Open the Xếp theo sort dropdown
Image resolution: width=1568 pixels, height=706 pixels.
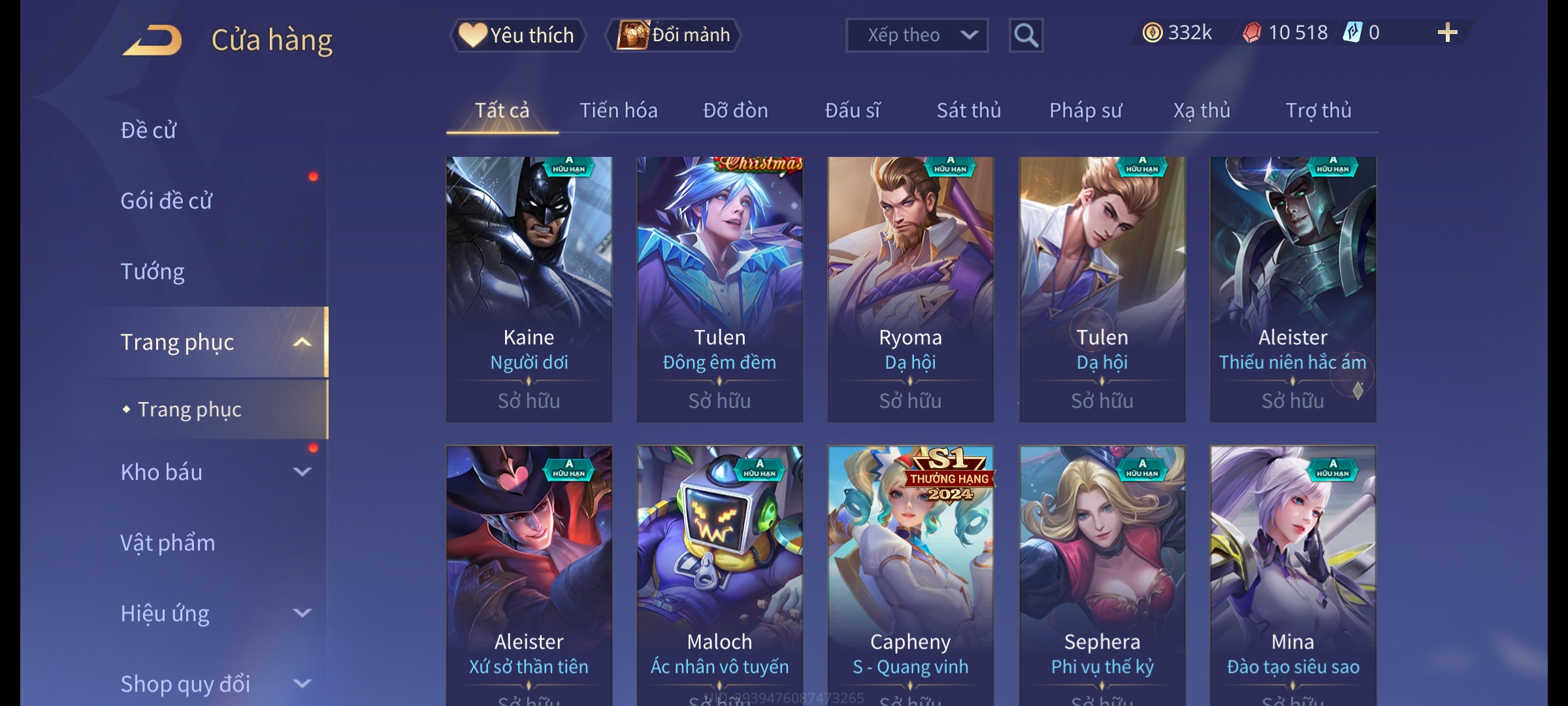pos(917,35)
